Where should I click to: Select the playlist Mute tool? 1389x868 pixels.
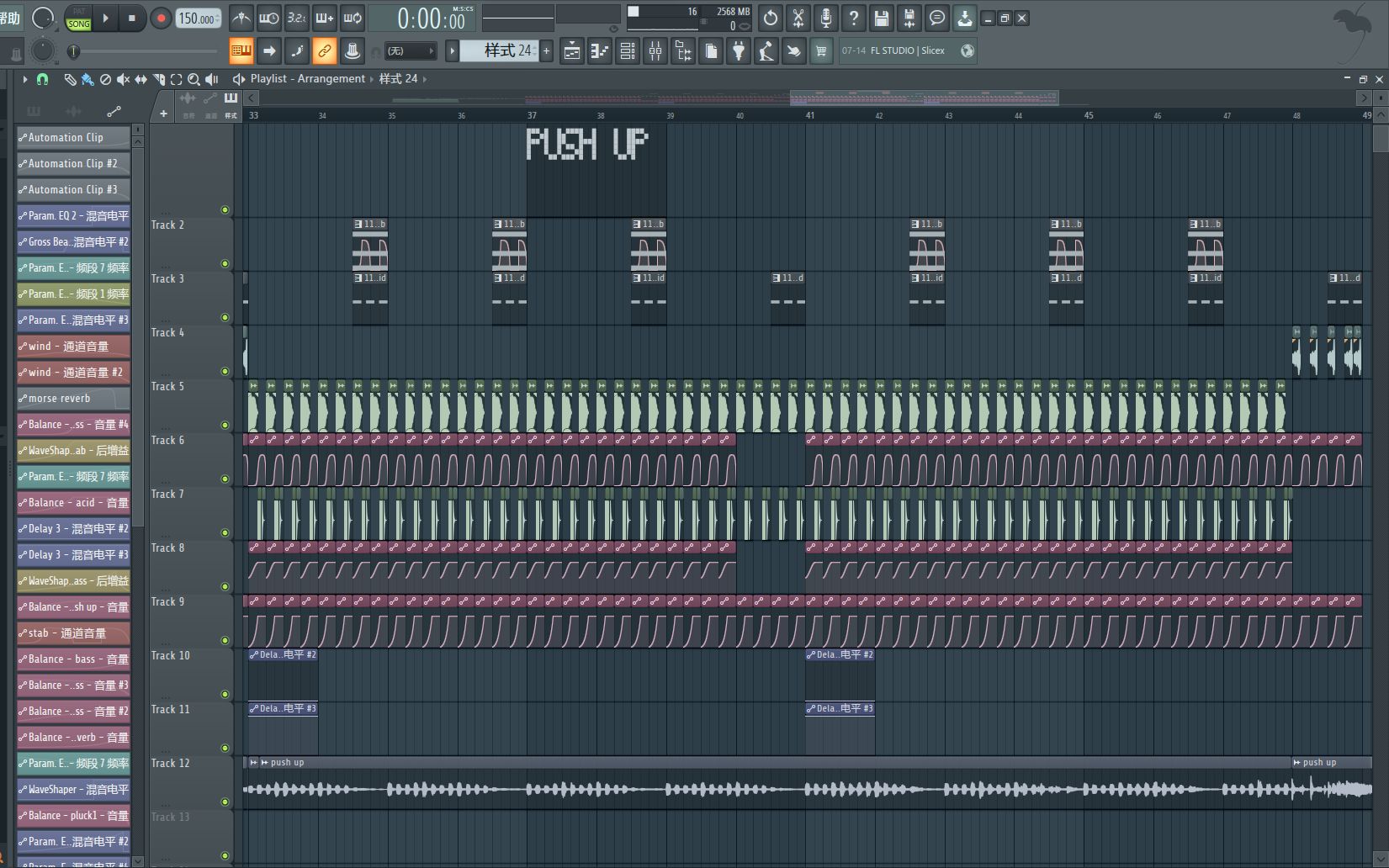(123, 79)
